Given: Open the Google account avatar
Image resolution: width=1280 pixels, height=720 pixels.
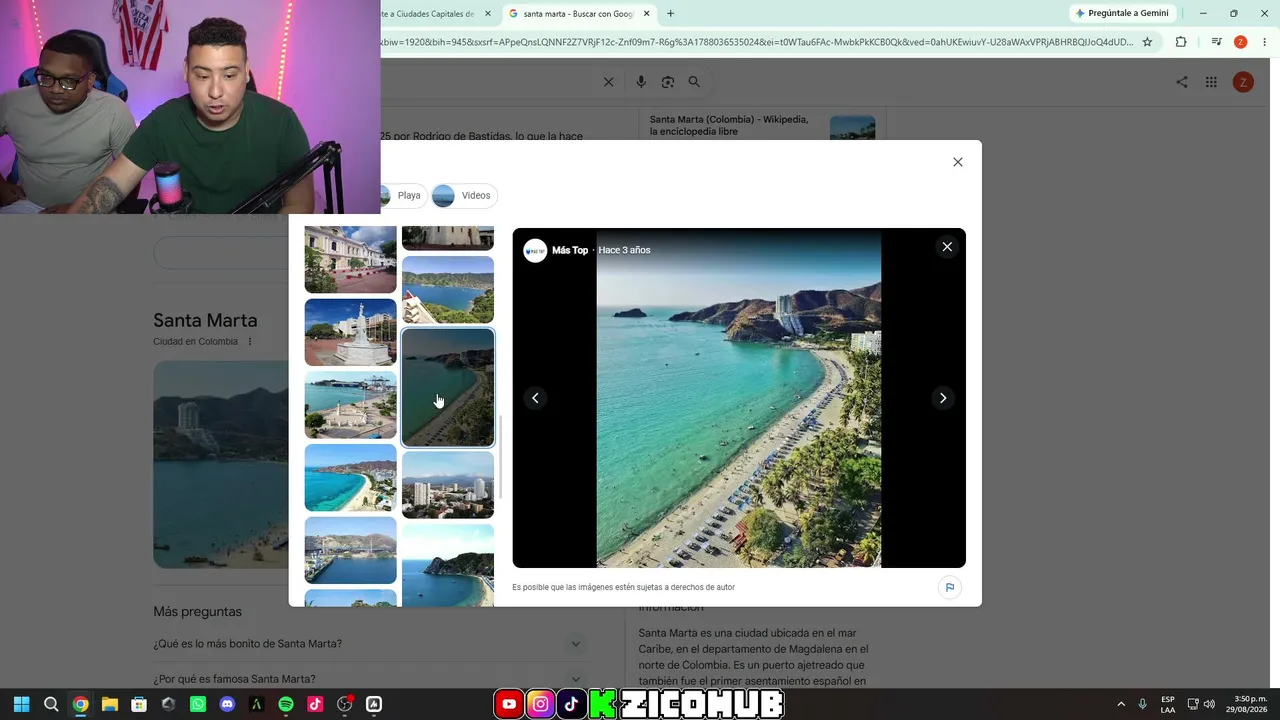Looking at the screenshot, I should click(x=1243, y=82).
